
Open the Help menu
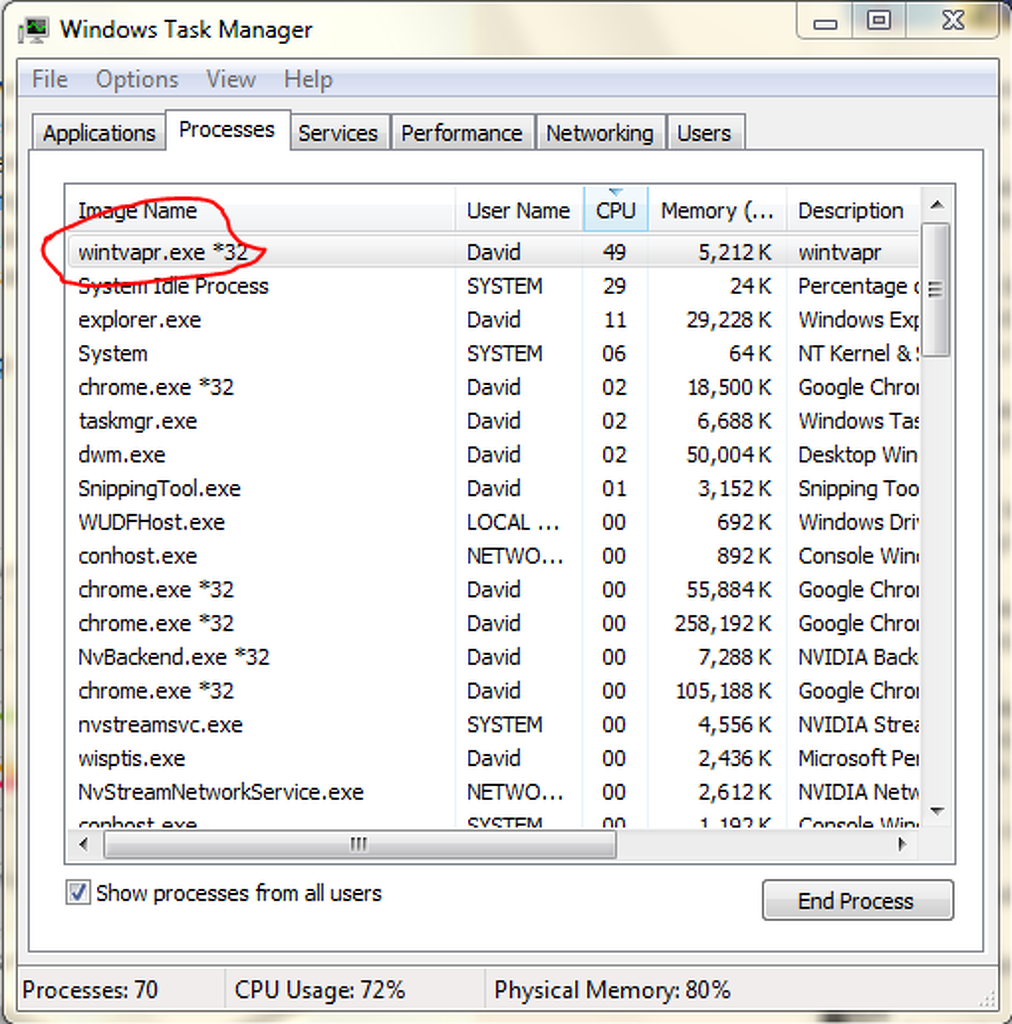[x=308, y=80]
